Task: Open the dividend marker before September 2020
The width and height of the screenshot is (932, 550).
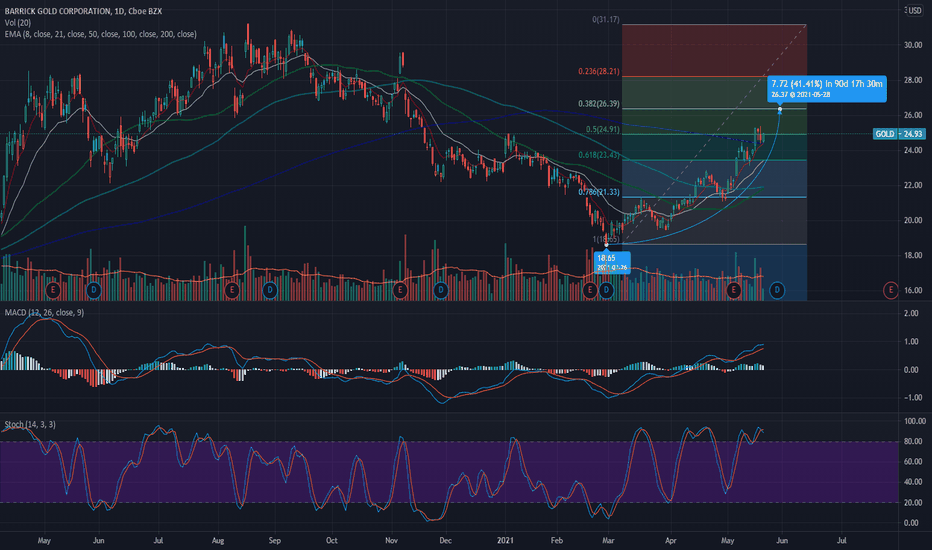Action: coord(270,290)
